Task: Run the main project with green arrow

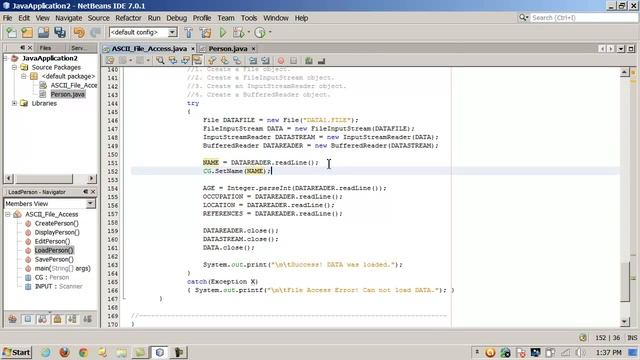Action: [x=222, y=33]
